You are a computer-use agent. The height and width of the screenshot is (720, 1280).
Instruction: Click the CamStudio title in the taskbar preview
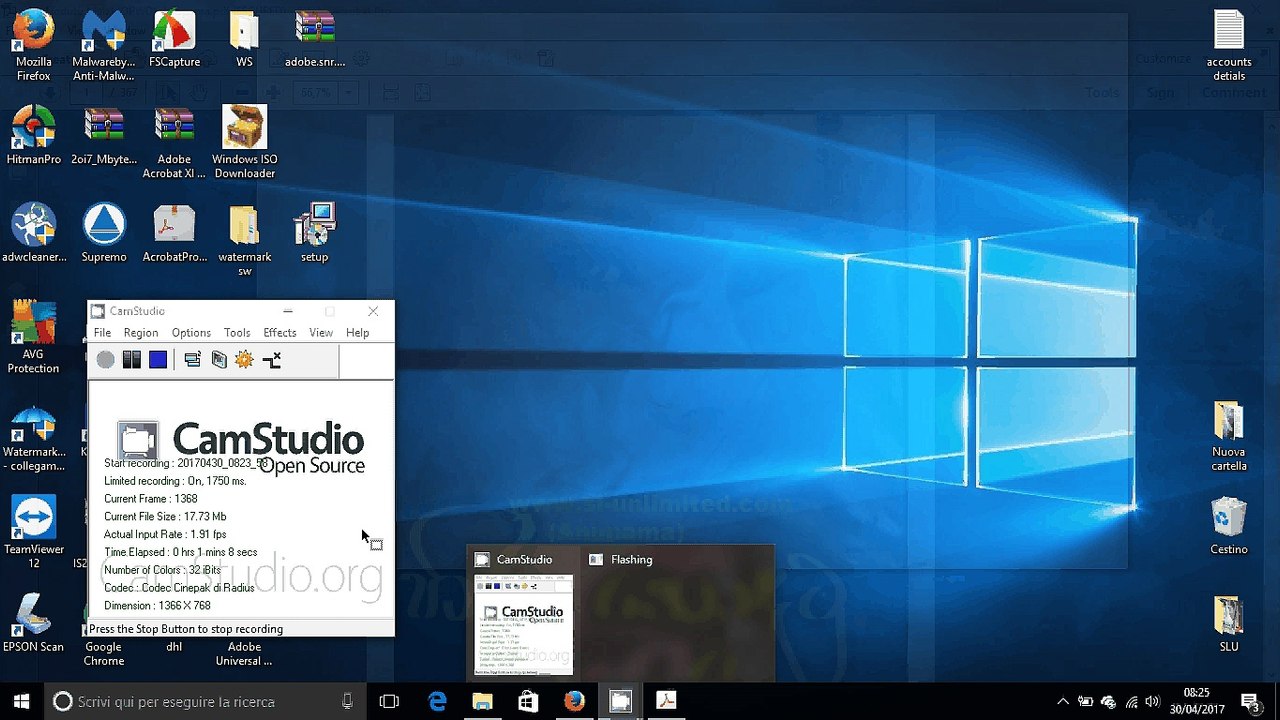(x=524, y=560)
